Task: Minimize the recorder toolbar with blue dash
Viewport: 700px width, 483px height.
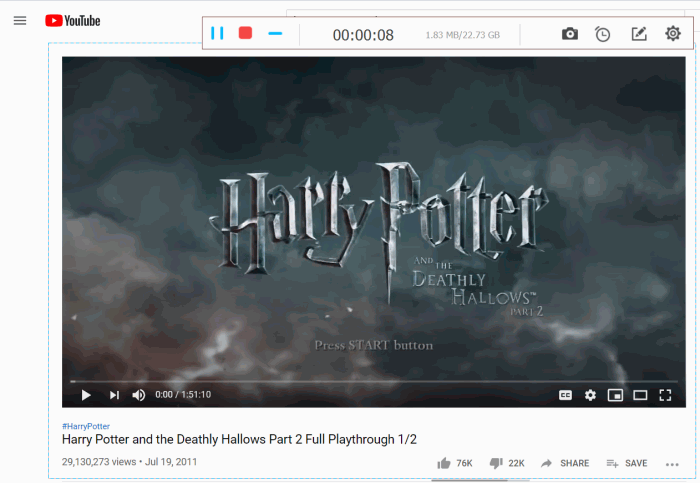Action: pos(275,33)
